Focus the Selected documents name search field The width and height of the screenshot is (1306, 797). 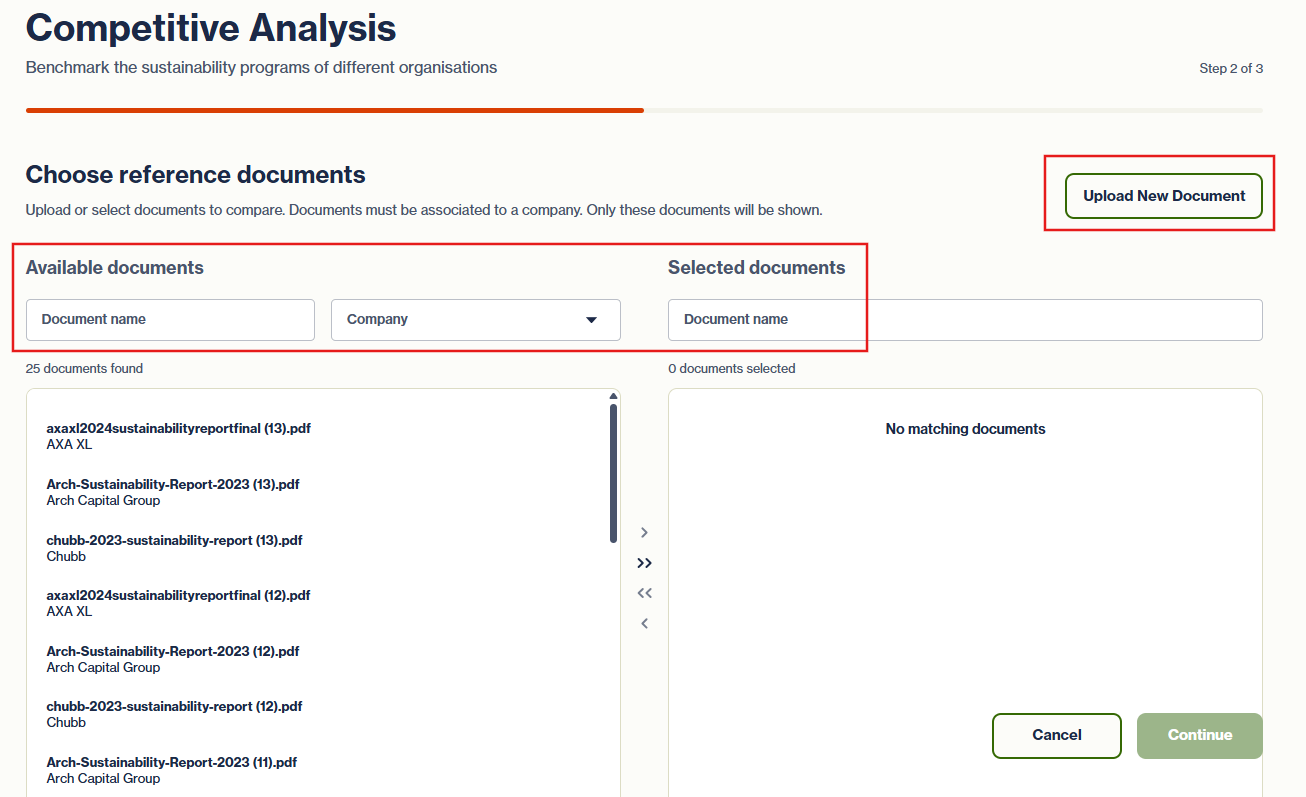[965, 320]
